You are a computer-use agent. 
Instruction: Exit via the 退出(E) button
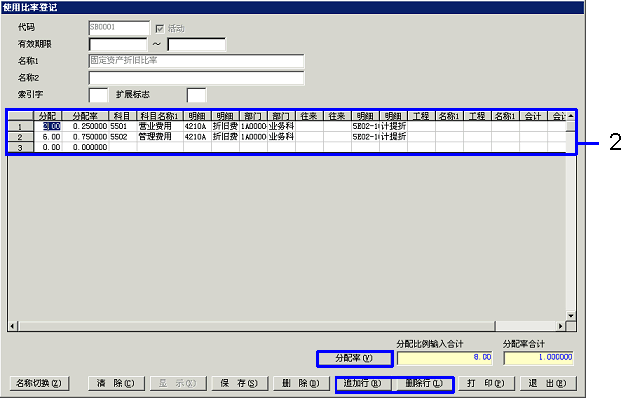coord(548,383)
